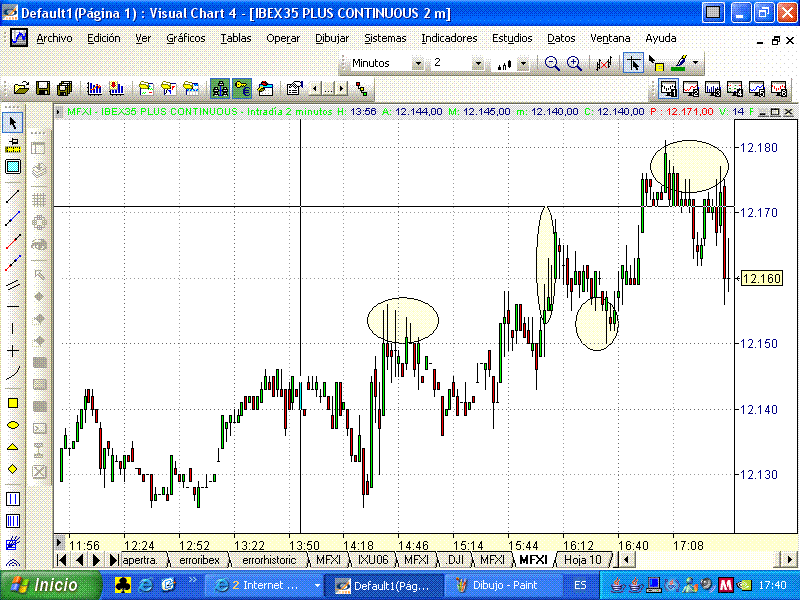This screenshot has width=800, height=600.
Task: Select the curve arc tool
Action: coord(13,373)
